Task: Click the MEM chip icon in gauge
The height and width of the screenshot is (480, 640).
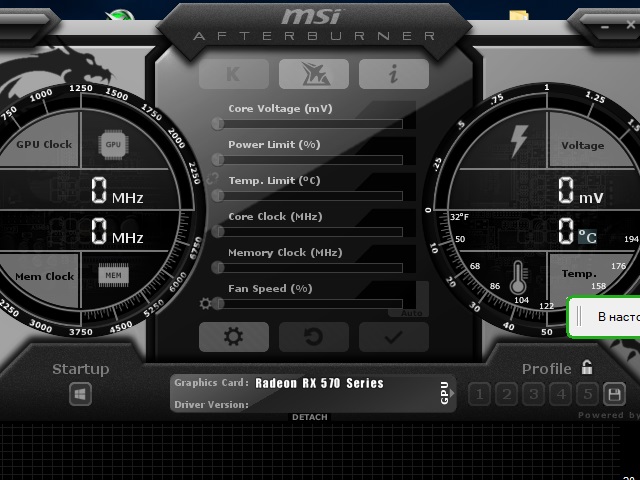Action: click(x=113, y=276)
